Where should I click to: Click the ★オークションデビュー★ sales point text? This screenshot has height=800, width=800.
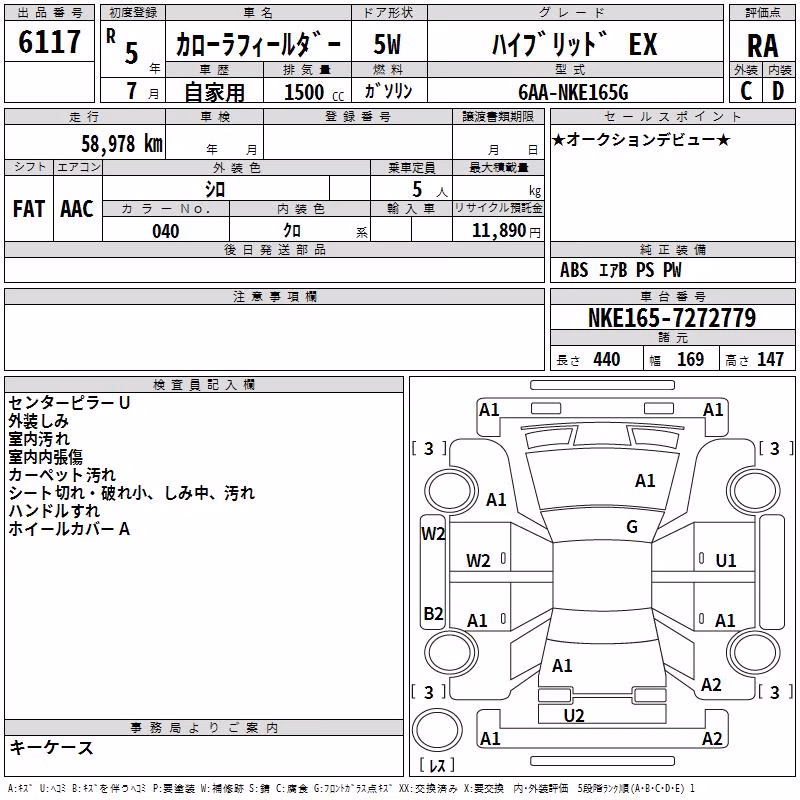click(641, 140)
